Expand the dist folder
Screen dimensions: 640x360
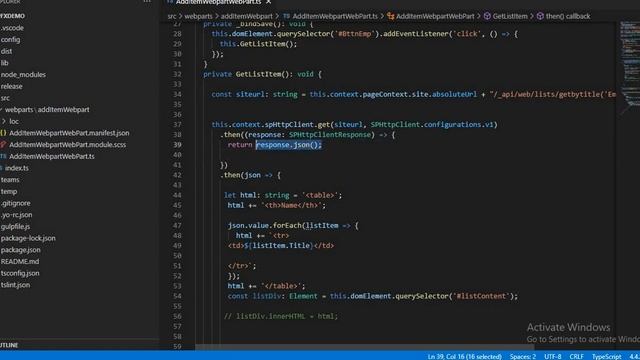coord(6,51)
